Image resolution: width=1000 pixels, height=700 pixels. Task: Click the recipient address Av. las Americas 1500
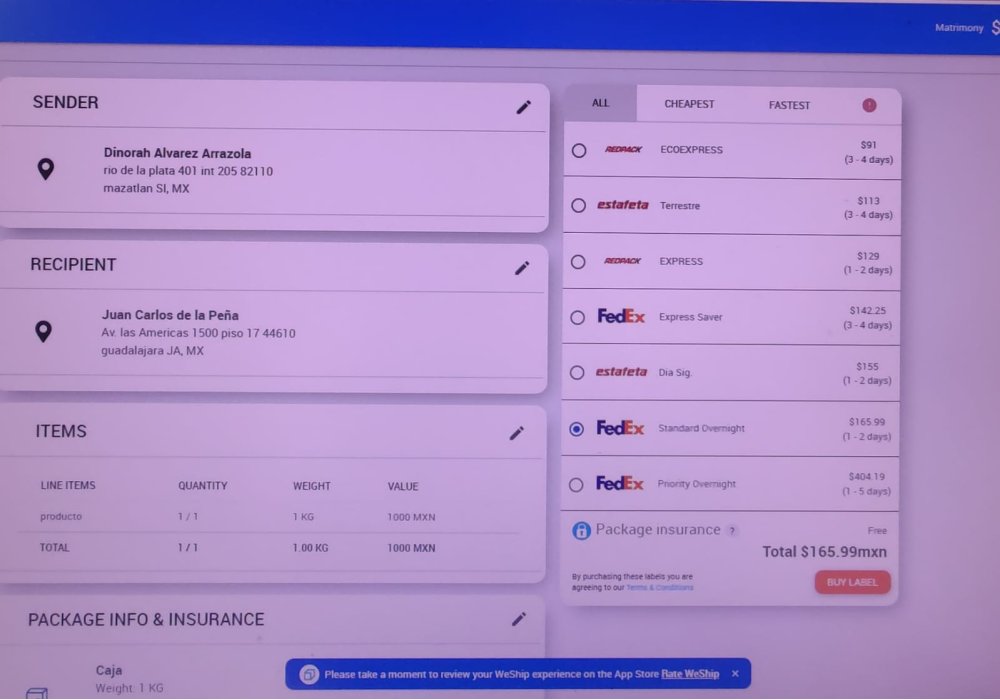[x=198, y=333]
